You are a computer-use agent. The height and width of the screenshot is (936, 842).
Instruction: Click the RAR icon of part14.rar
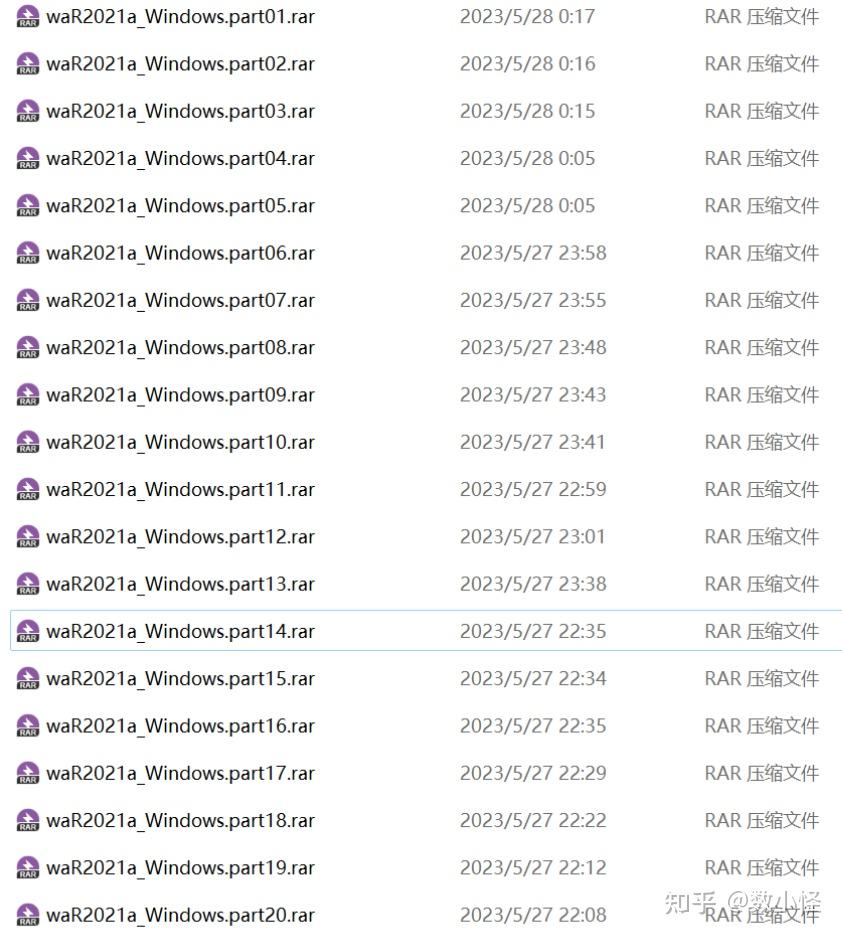[x=27, y=631]
